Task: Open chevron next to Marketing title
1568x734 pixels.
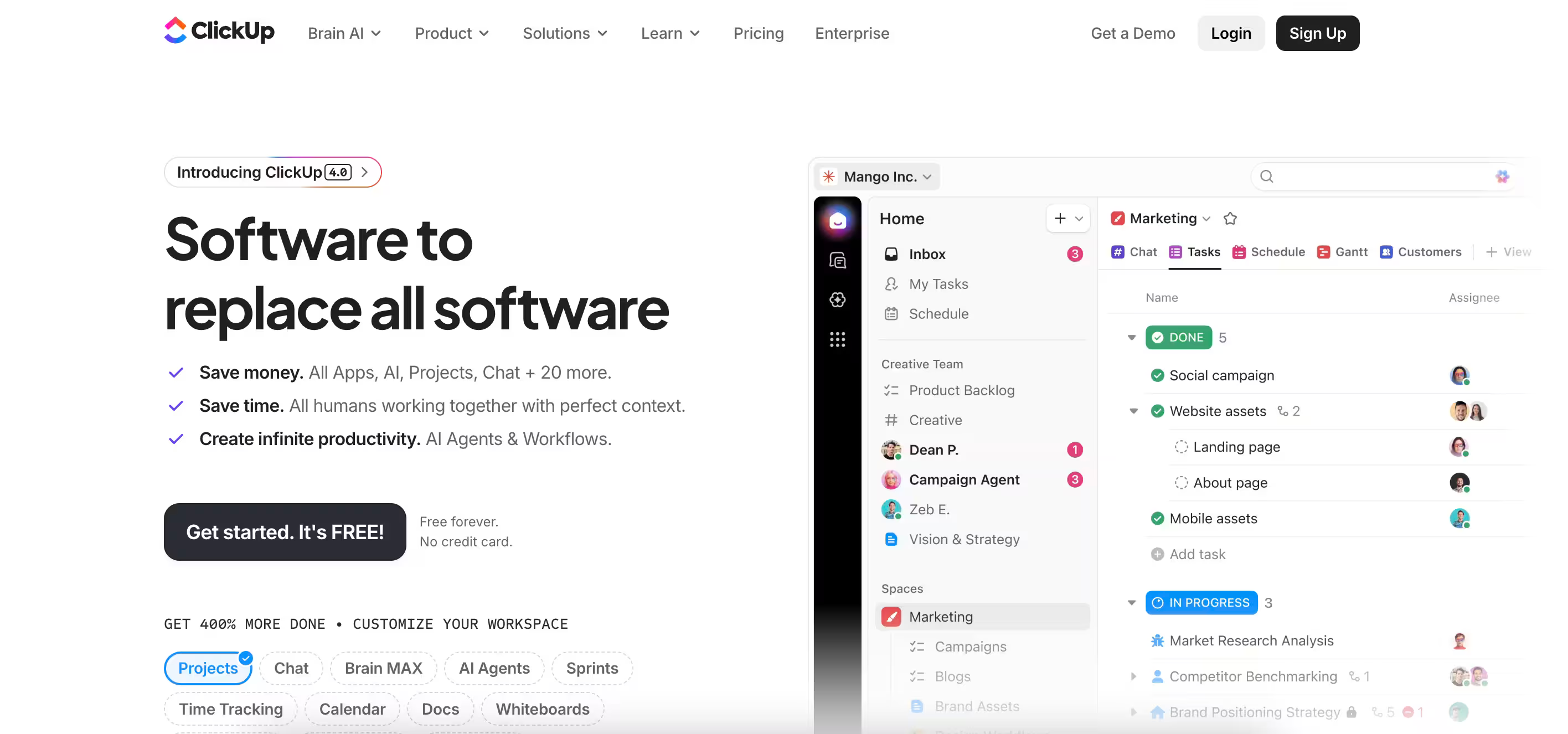Action: tap(1206, 219)
